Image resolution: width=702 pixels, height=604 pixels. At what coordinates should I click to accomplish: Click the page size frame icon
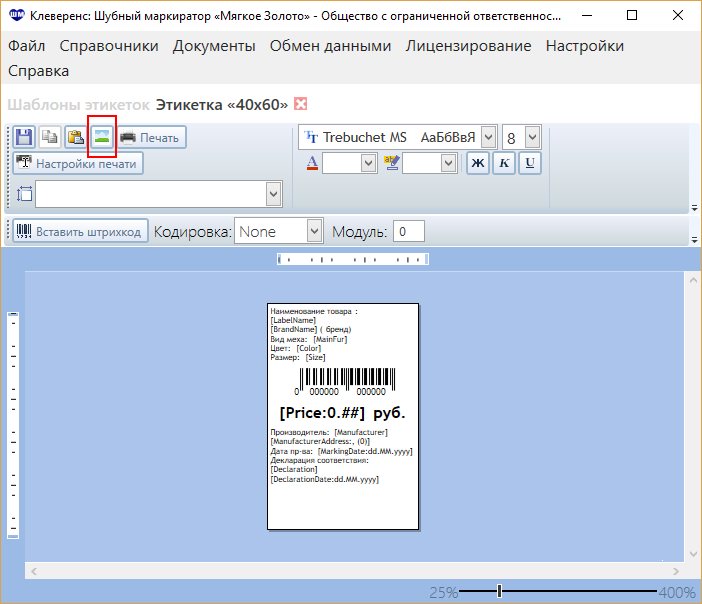(24, 194)
